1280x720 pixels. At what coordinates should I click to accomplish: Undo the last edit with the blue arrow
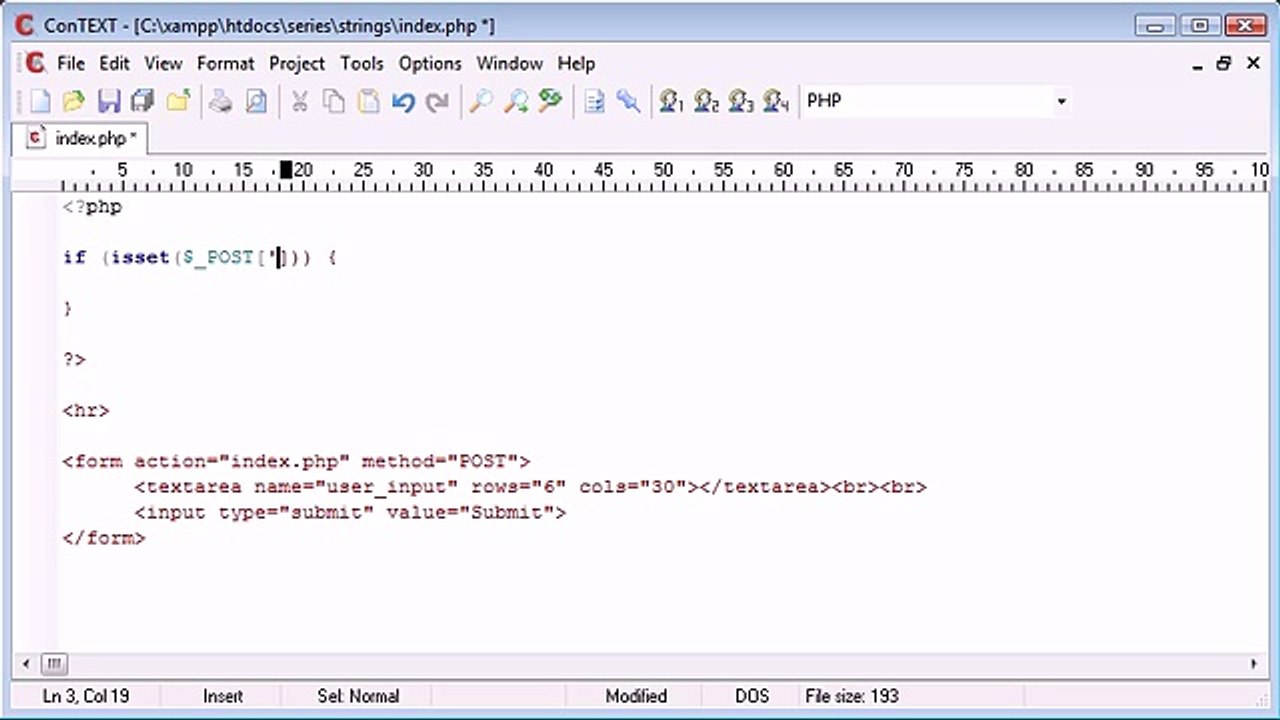pyautogui.click(x=403, y=101)
